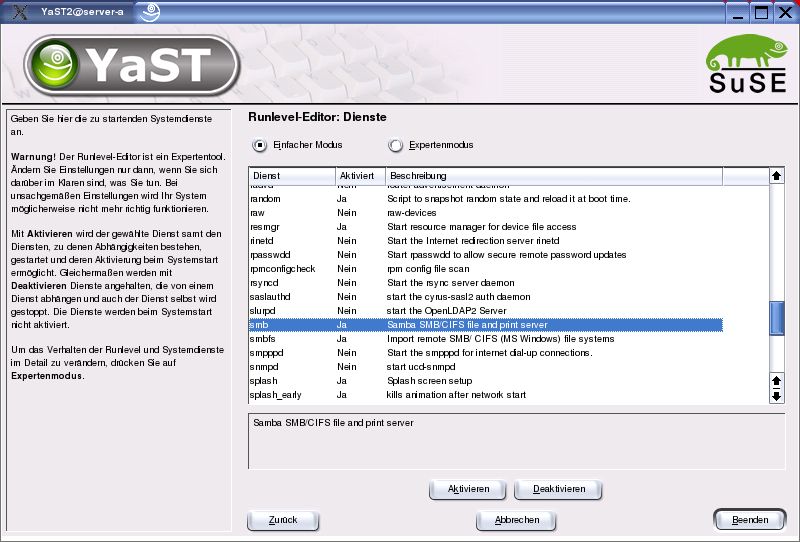Click the 'Runlevel-Editor: Dienste' heading
Screen dimensions: 800x542
pyautogui.click(x=317, y=117)
